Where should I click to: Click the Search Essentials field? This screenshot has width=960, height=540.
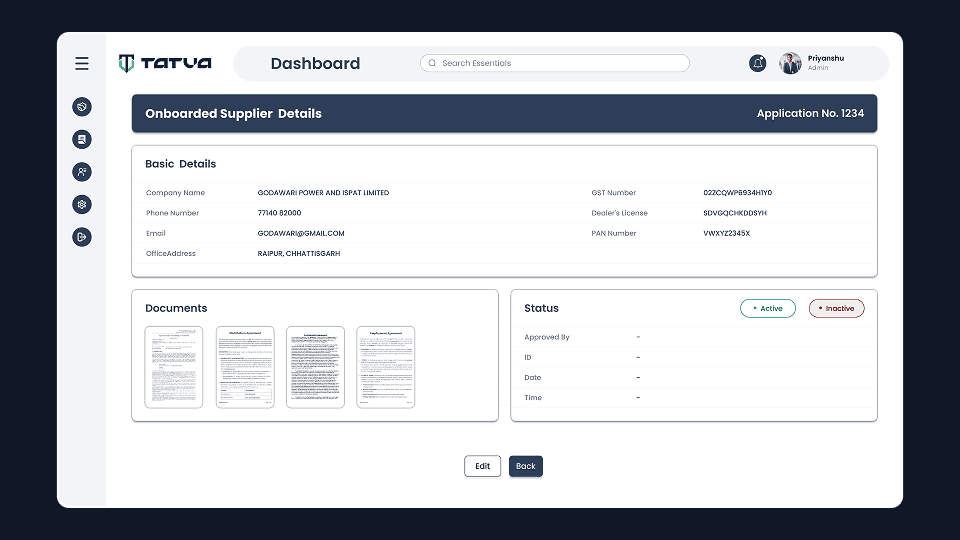(x=555, y=63)
